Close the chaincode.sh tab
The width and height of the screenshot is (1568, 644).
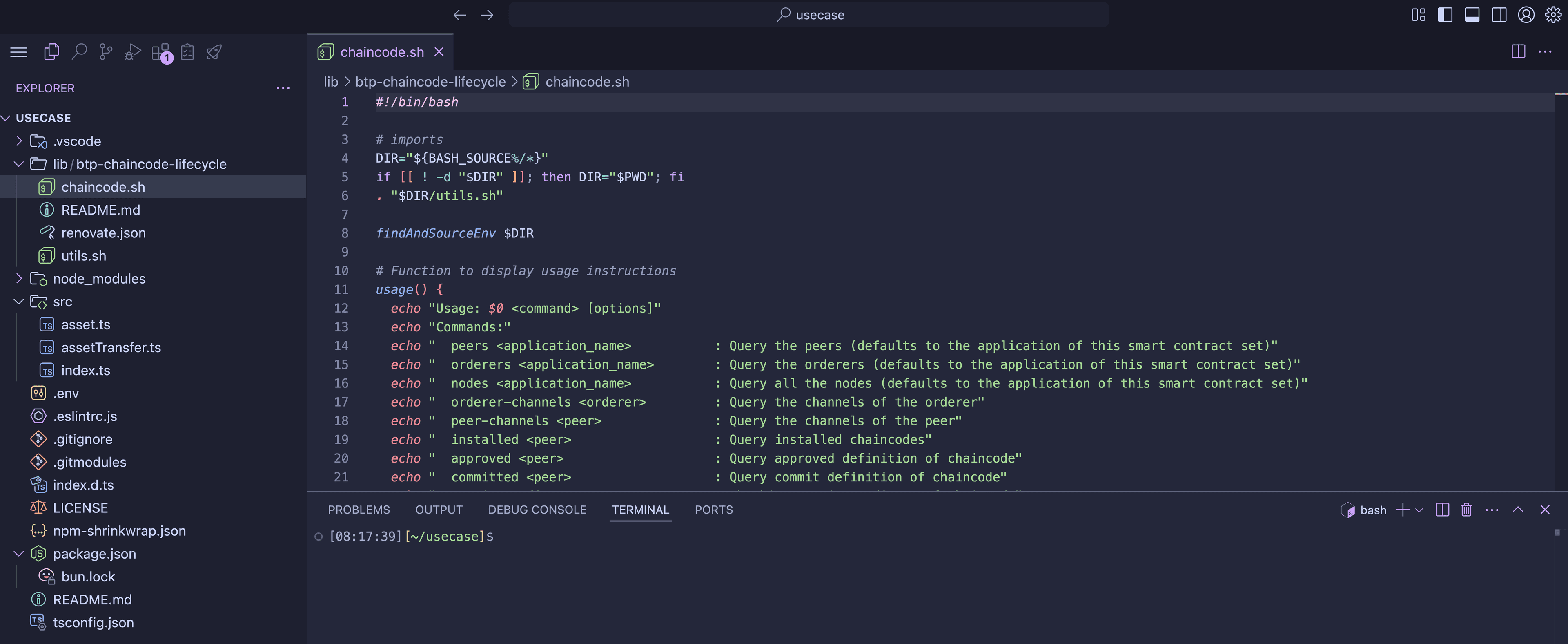(x=439, y=52)
